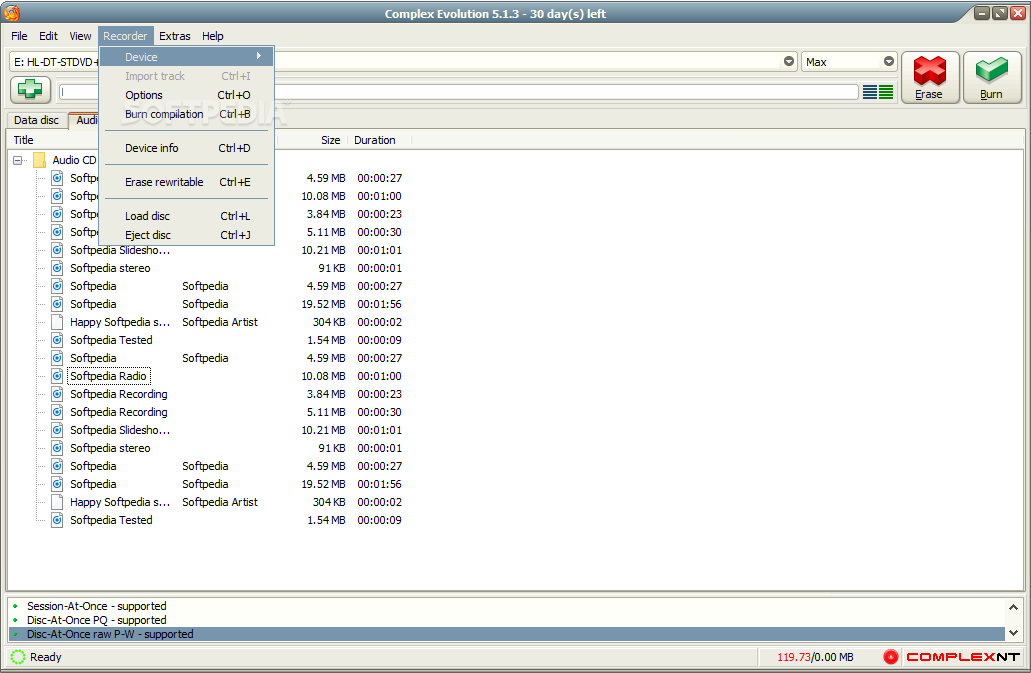Click the green plus add files icon
The image size is (1031, 673).
(30, 89)
